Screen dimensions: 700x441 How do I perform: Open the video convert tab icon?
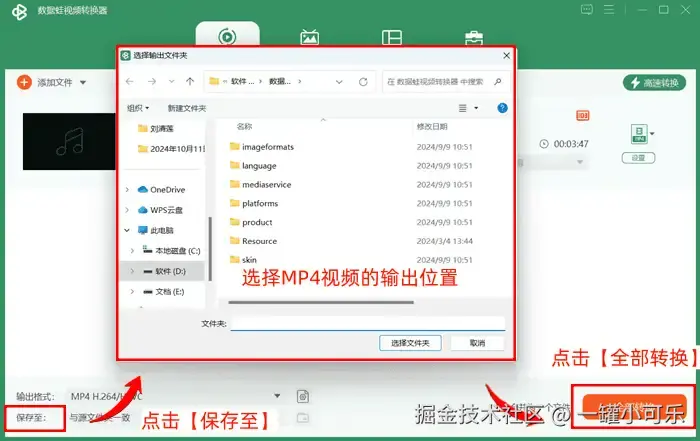pos(227,36)
